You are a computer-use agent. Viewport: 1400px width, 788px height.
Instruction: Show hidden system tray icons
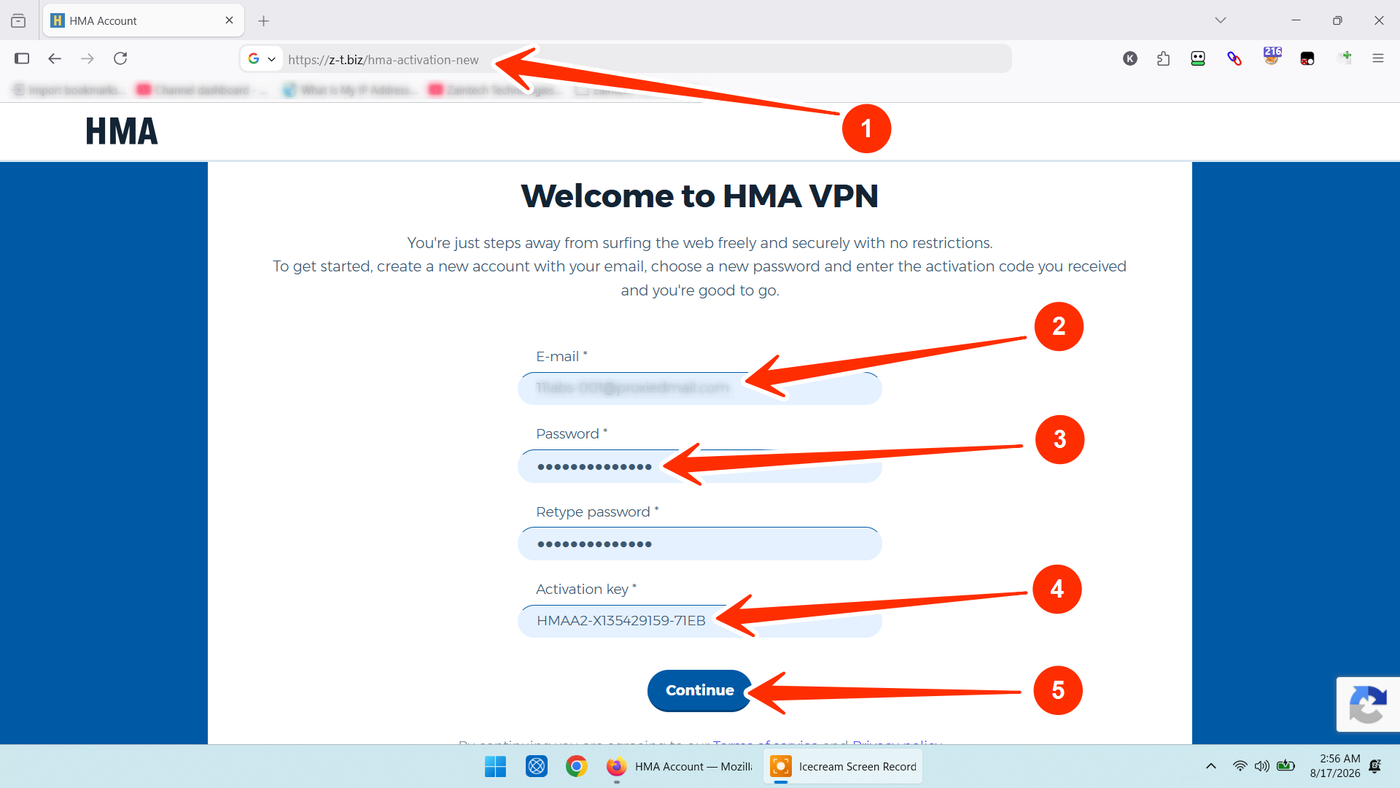[x=1211, y=767]
